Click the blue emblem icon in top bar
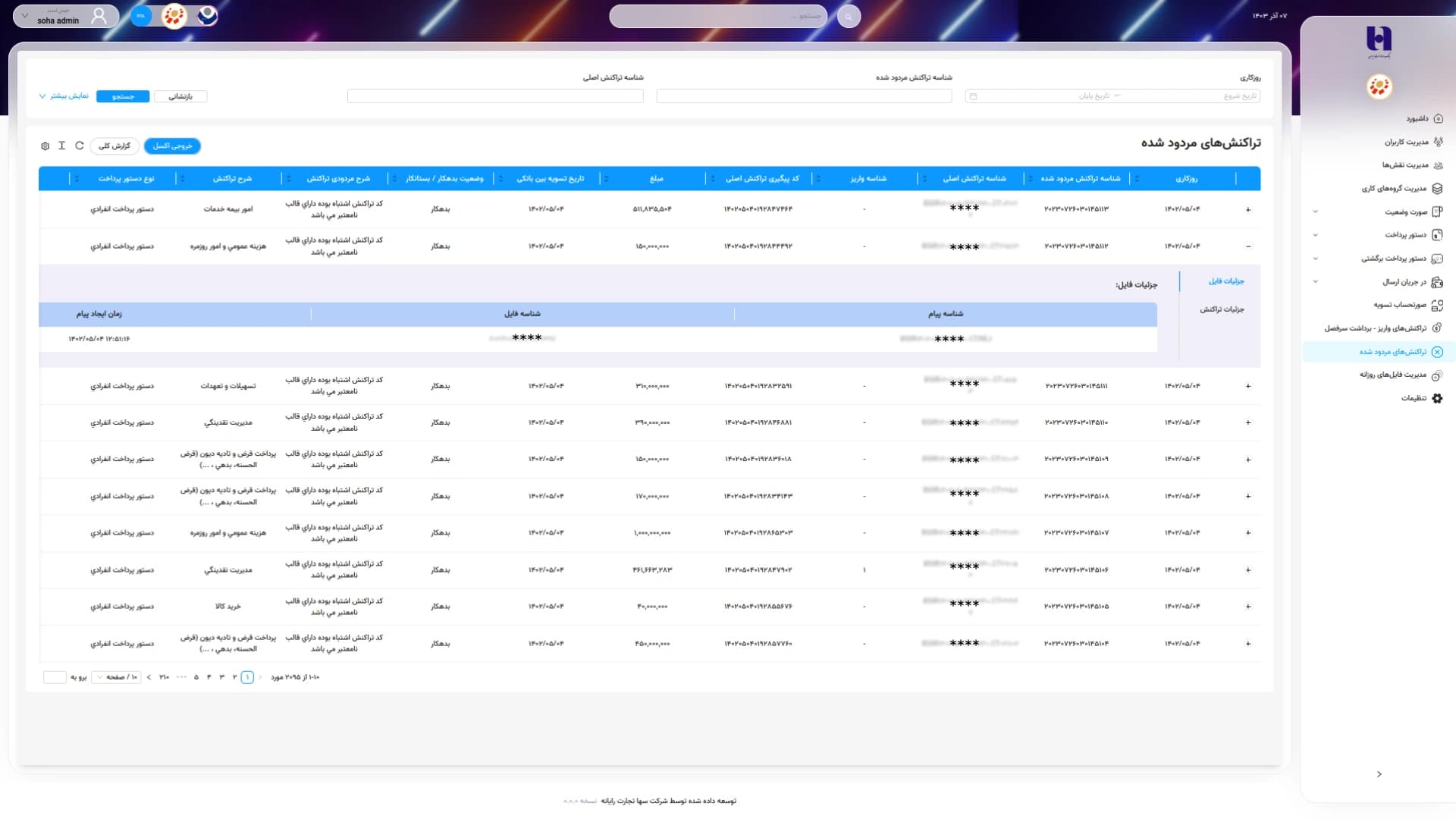1456x819 pixels. coord(207,16)
